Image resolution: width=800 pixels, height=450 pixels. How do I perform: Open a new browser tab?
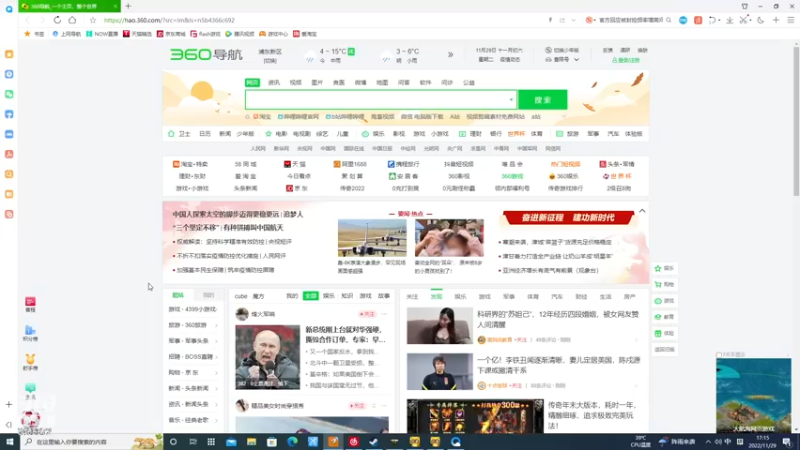tap(128, 6)
